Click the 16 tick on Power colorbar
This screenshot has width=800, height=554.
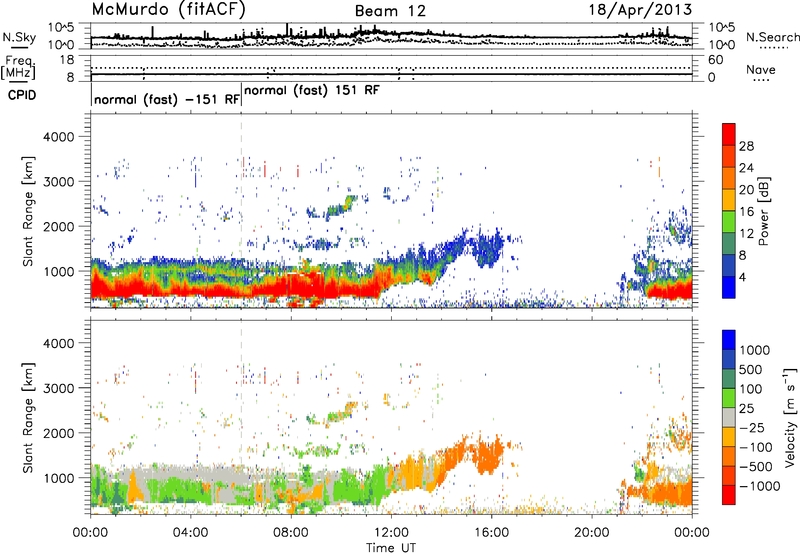click(746, 212)
